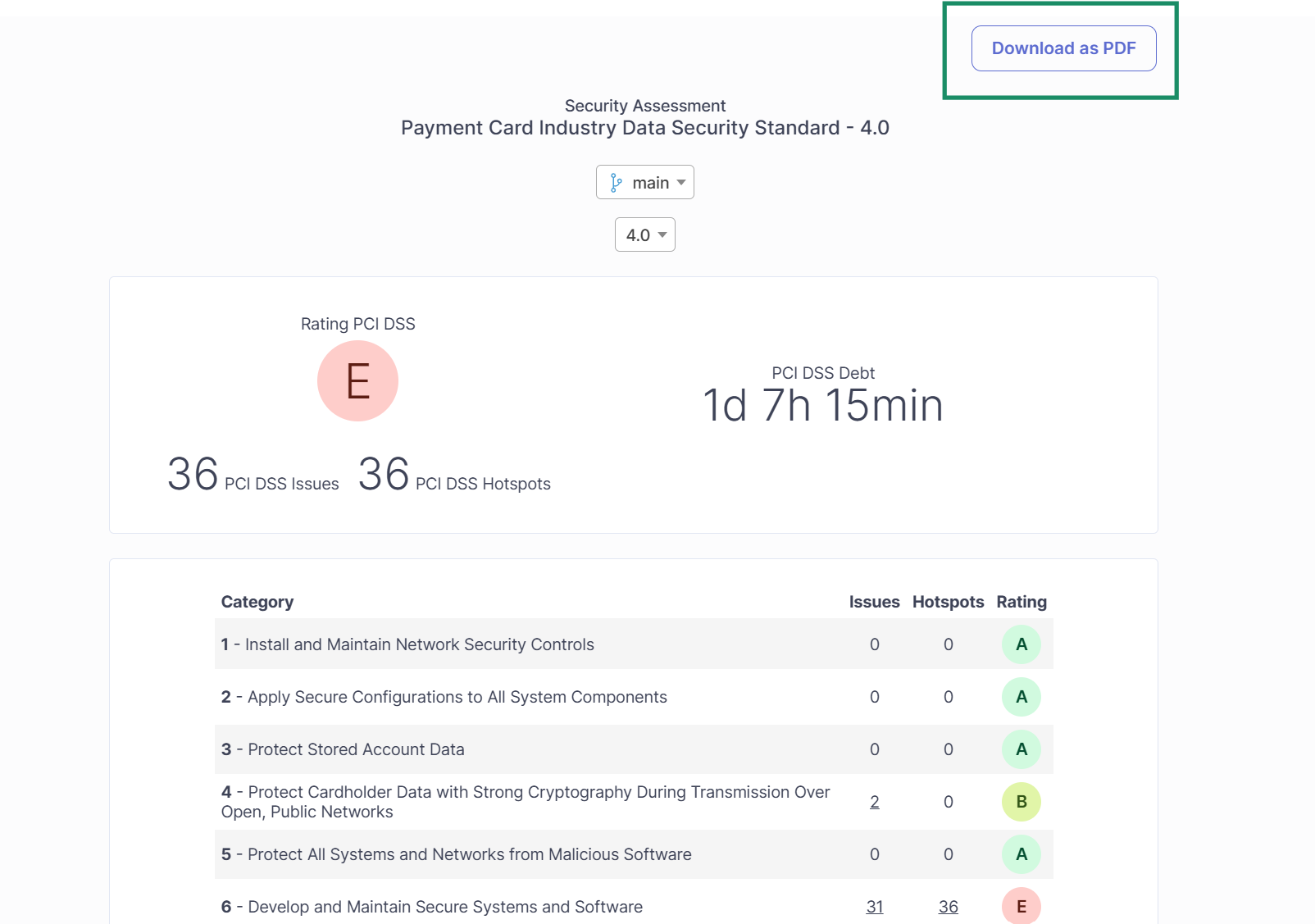Viewport: 1315px width, 924px height.
Task: Select row '3 - Protect Stored Account Data'
Action: 634,749
